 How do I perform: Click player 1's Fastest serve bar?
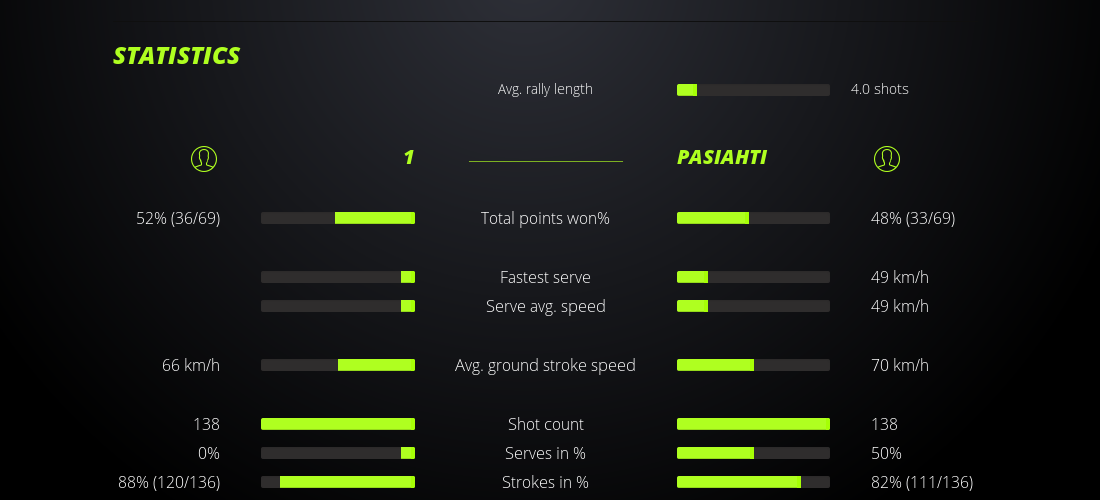[338, 277]
